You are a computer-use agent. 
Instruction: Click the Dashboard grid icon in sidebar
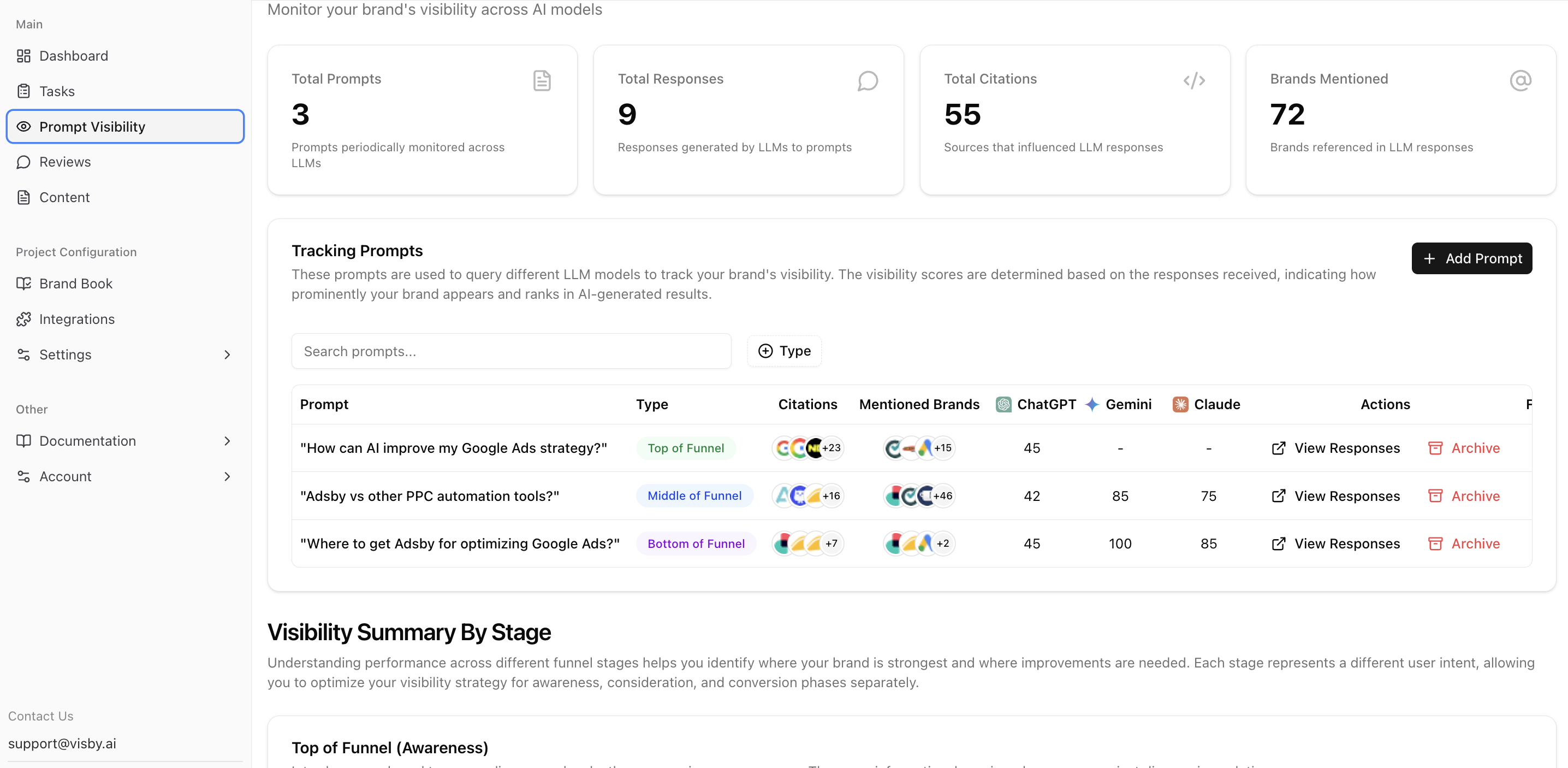coord(23,56)
